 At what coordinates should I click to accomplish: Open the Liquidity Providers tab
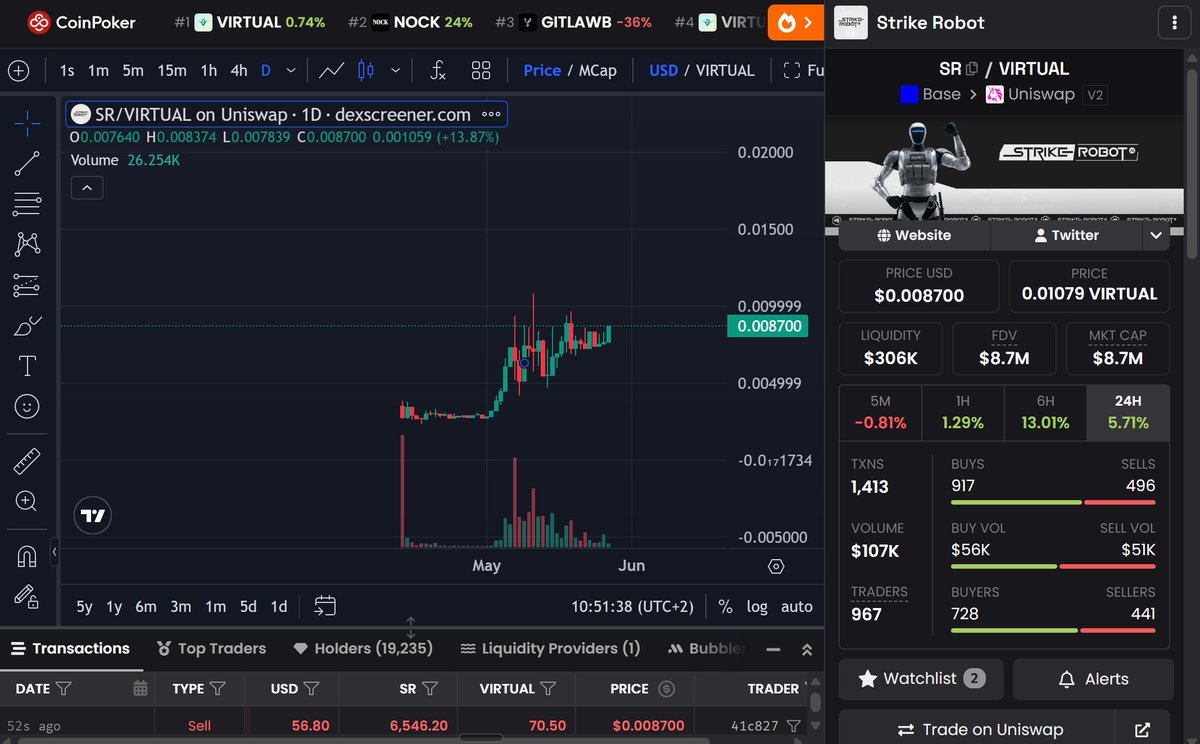[550, 649]
